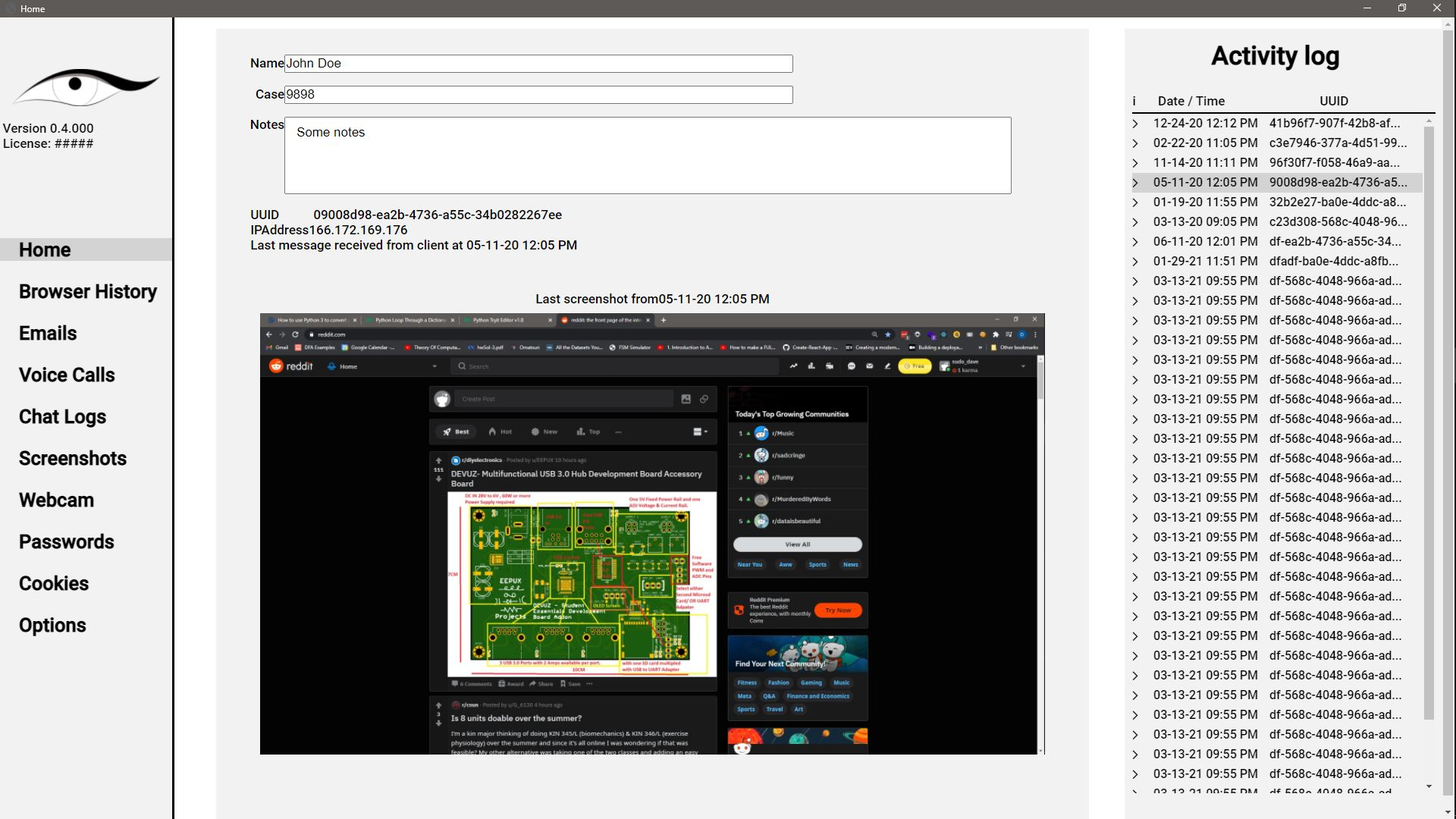Select UUID 96f30f7-f058-46a9-aa... in the log
Viewport: 1456px width, 819px height.
(x=1335, y=162)
